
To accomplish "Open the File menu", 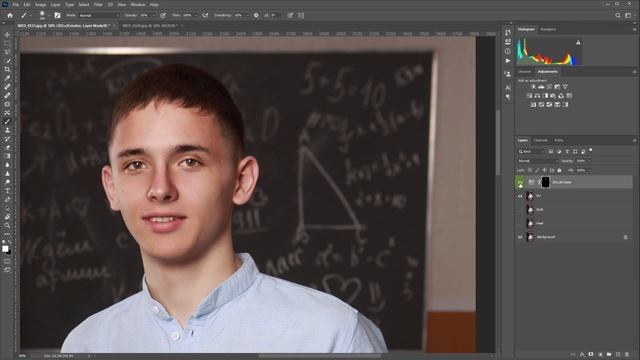I will tap(16, 4).
